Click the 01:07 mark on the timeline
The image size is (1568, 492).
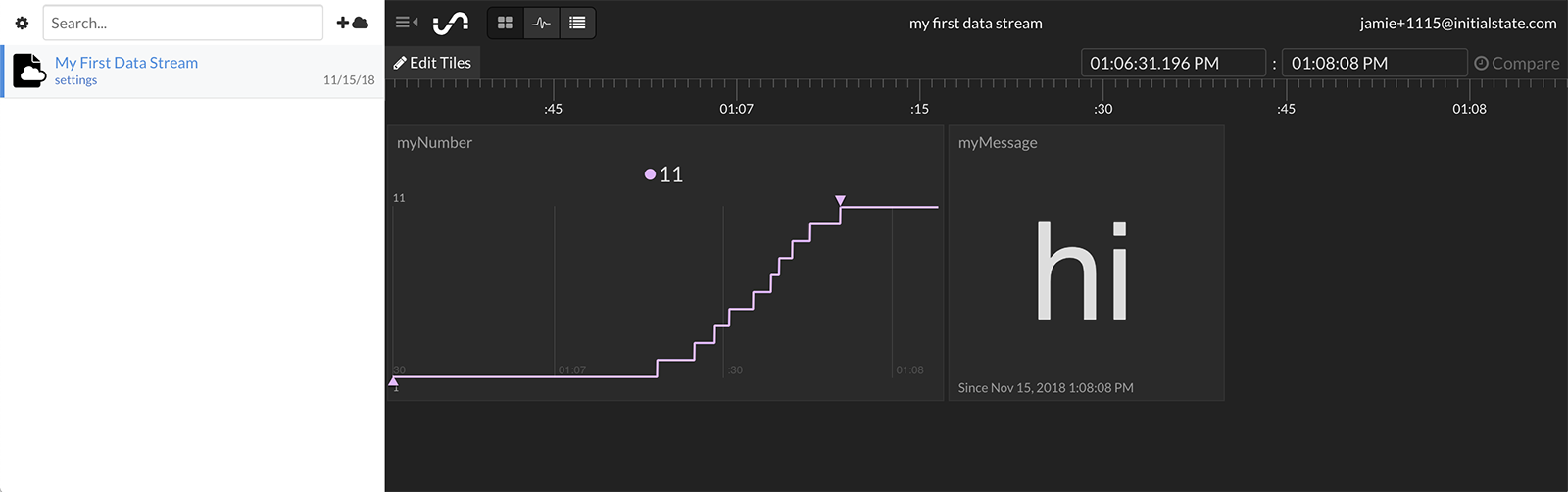point(736,108)
